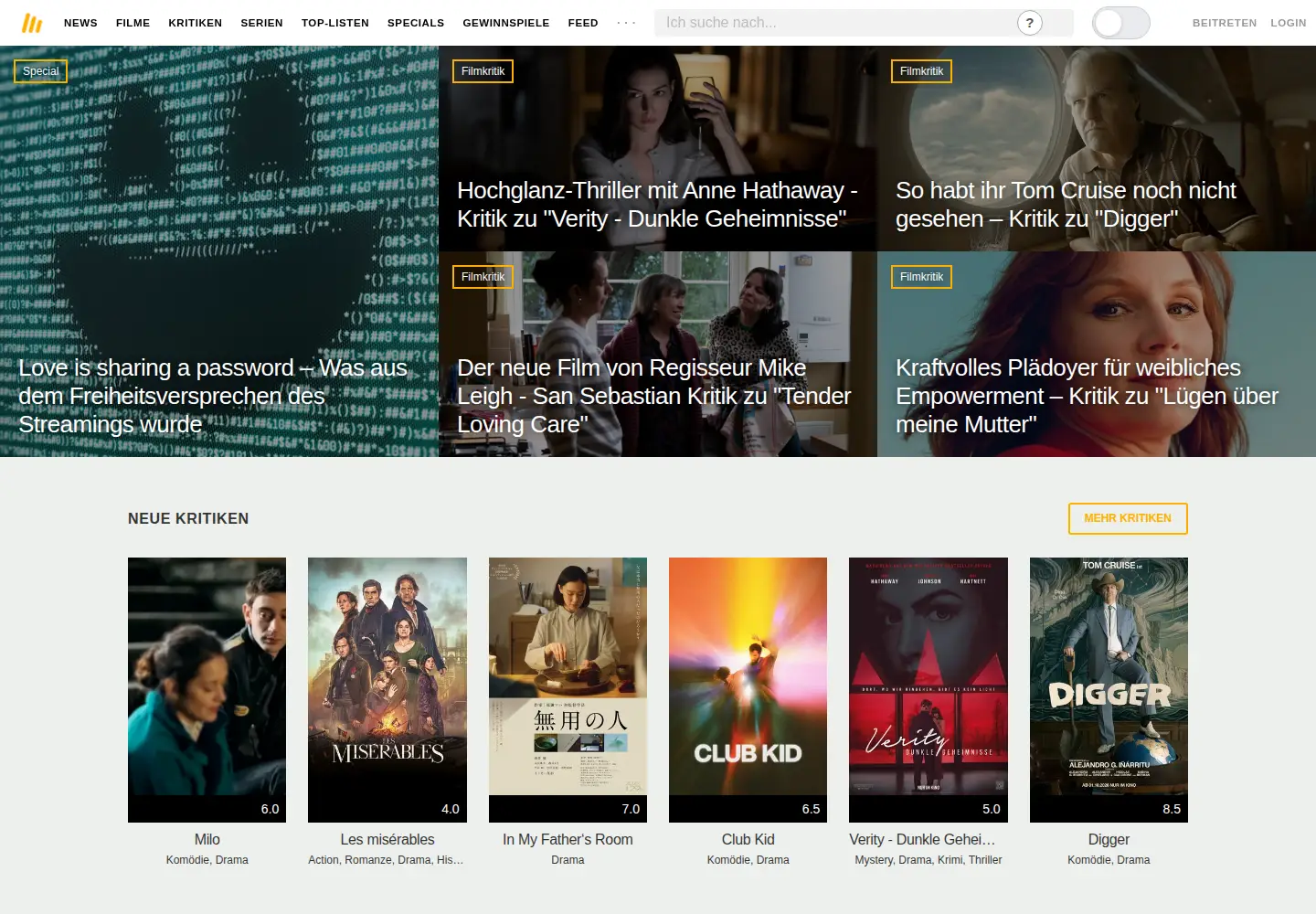Viewport: 1316px width, 914px height.
Task: Click the 'Action, Romanze, Drama, His…' genre text
Action: point(386,860)
